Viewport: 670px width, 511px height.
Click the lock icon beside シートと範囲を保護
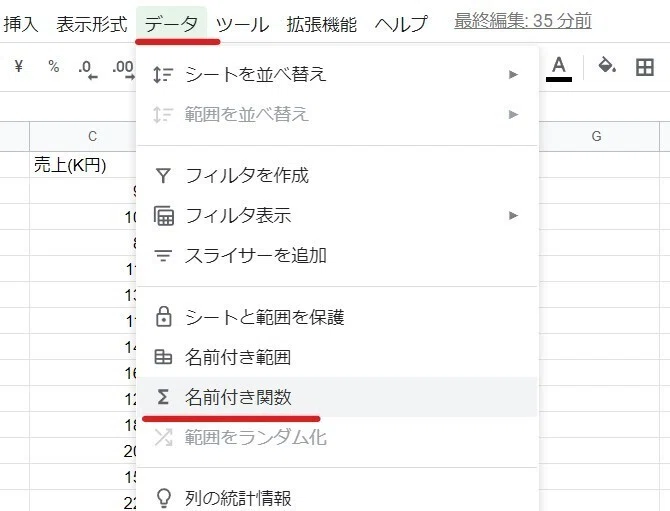click(x=164, y=317)
